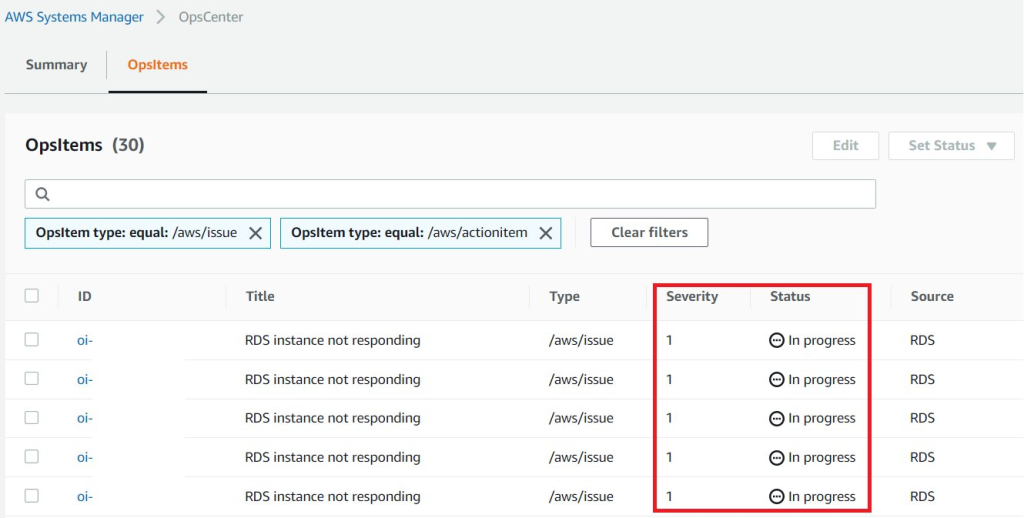Focus the OpsItems search field
This screenshot has width=1024, height=518.
tap(450, 194)
